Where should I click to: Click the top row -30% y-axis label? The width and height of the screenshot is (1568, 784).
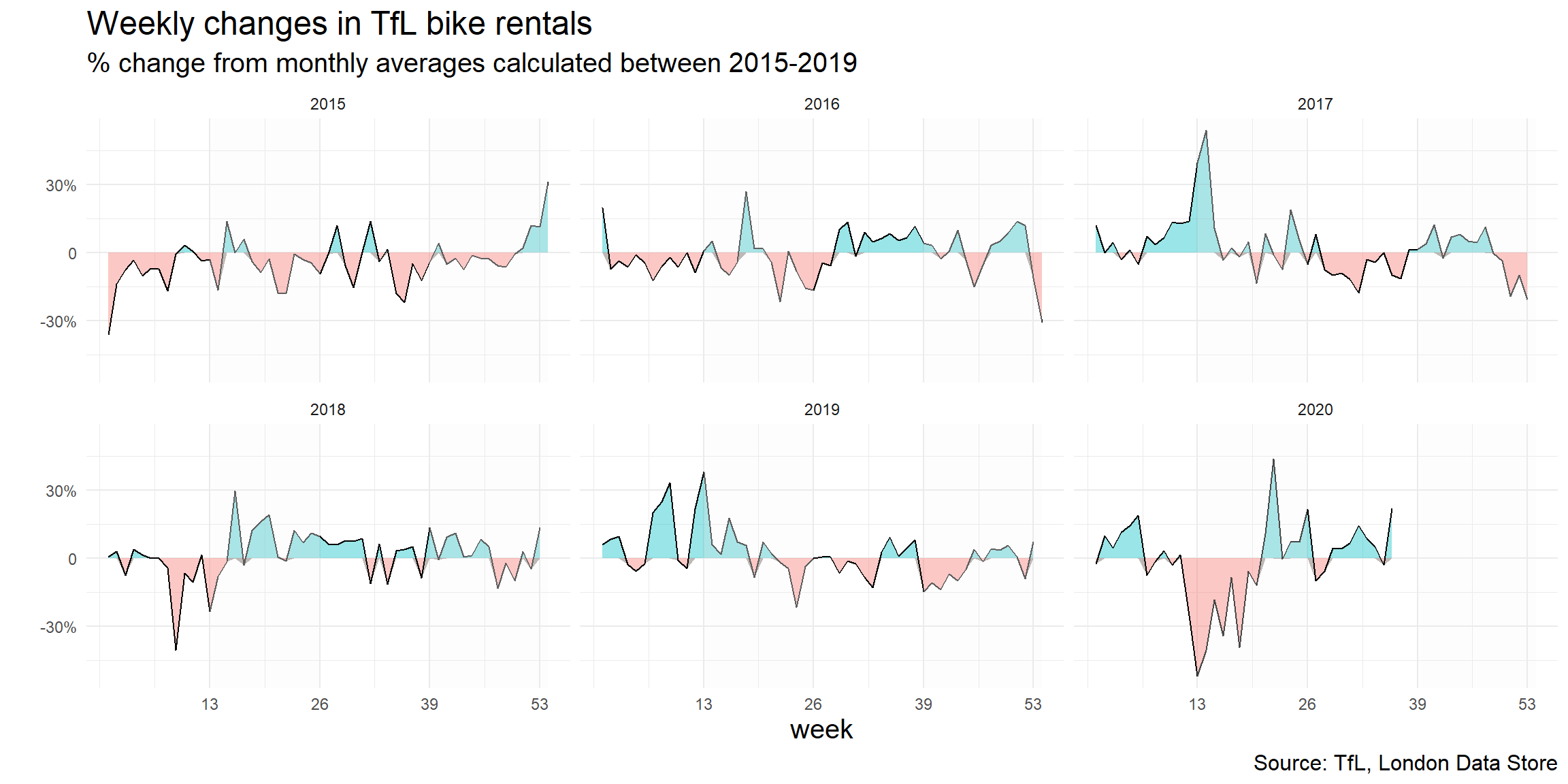coord(59,322)
